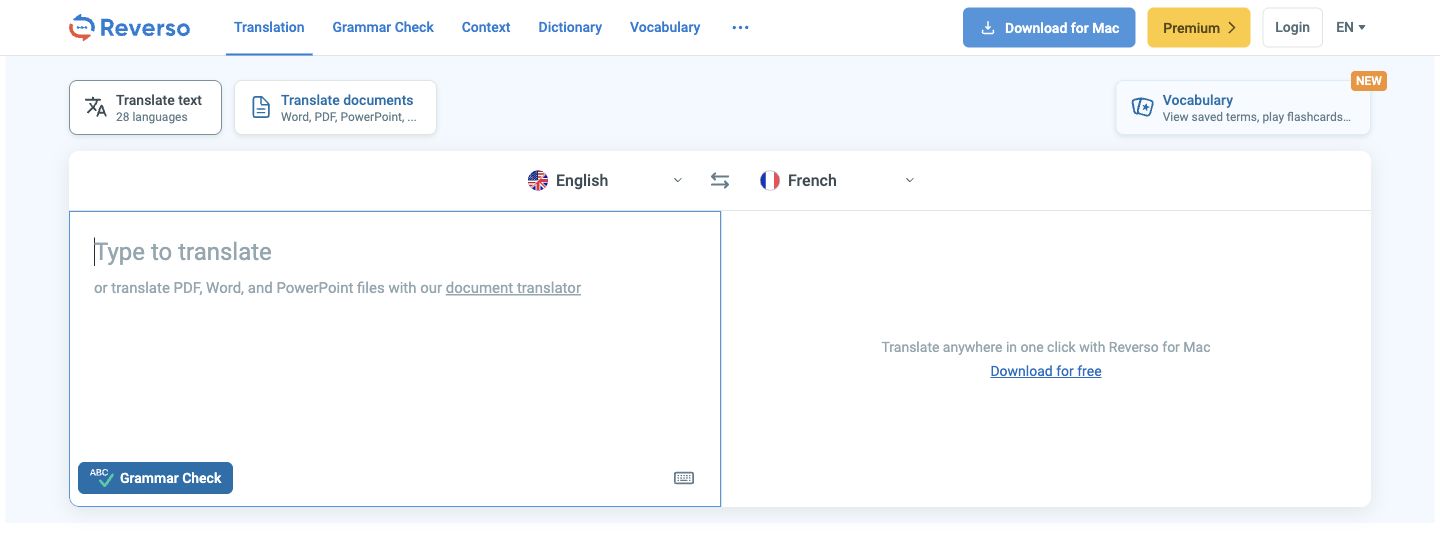Click the NEW badge on Vocabulary card

tap(1369, 81)
